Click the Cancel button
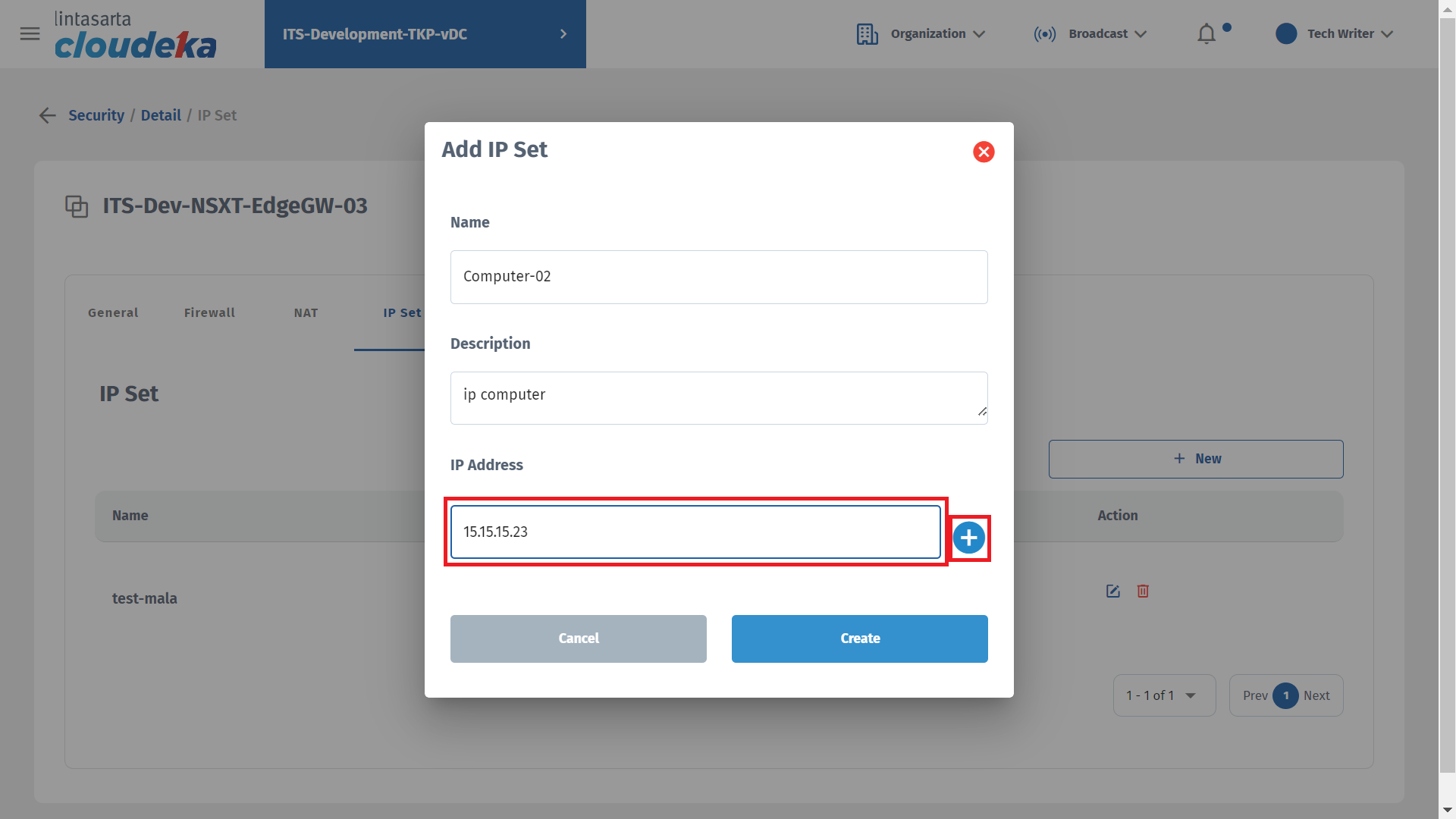This screenshot has height=819, width=1456. (578, 639)
